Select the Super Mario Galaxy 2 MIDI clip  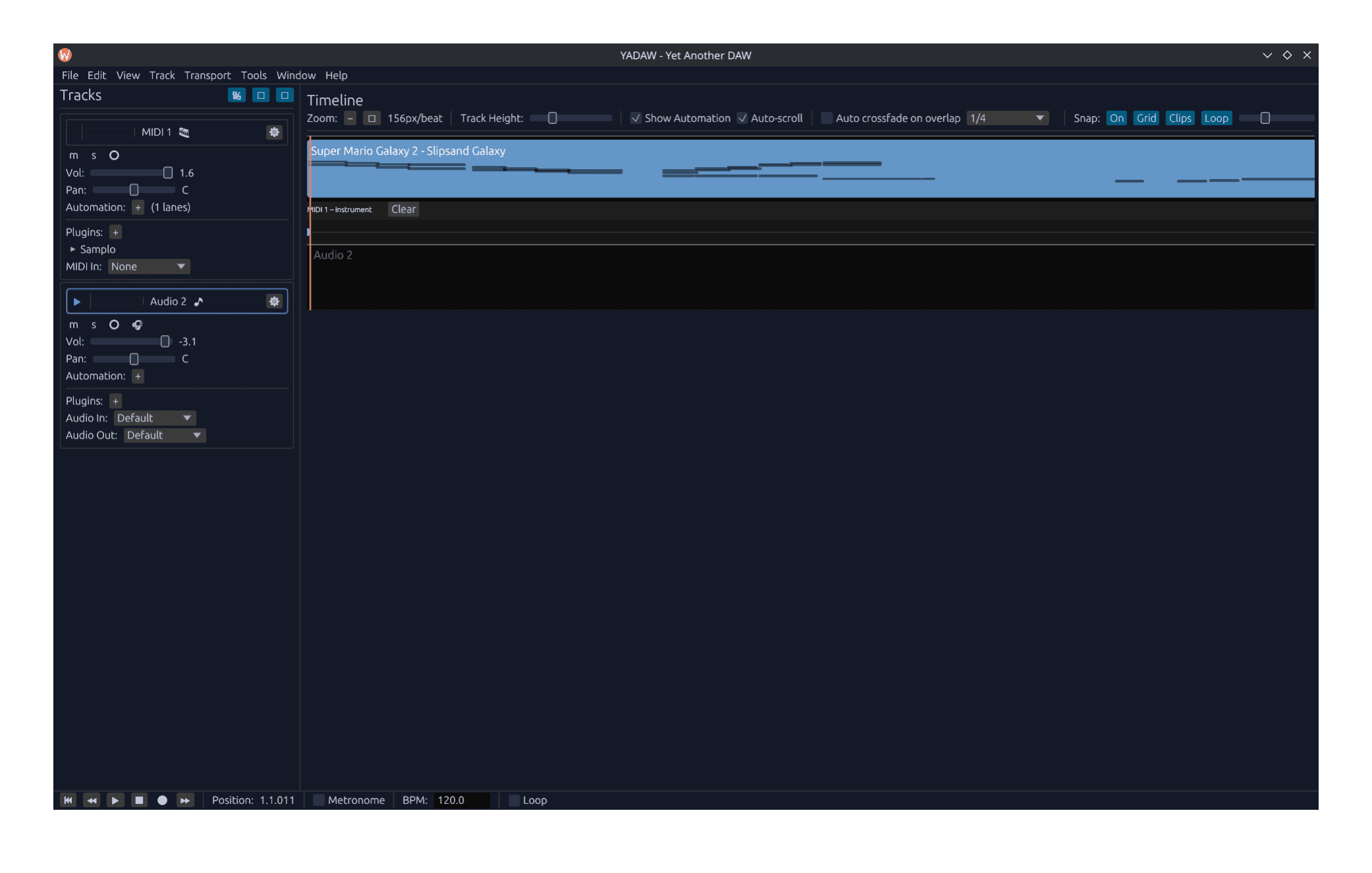811,169
